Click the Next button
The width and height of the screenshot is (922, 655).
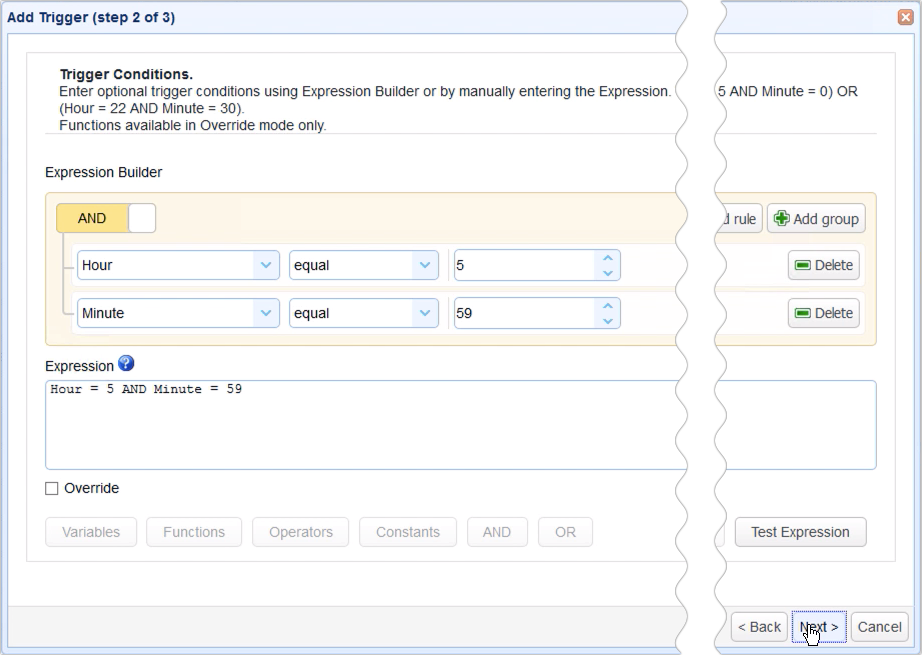[x=818, y=627]
